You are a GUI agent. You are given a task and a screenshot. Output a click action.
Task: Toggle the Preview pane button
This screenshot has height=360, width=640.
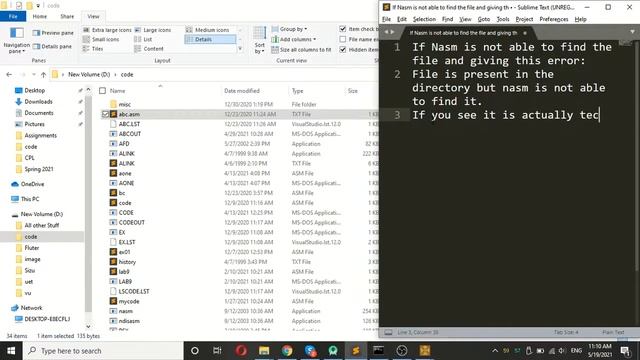(53, 33)
